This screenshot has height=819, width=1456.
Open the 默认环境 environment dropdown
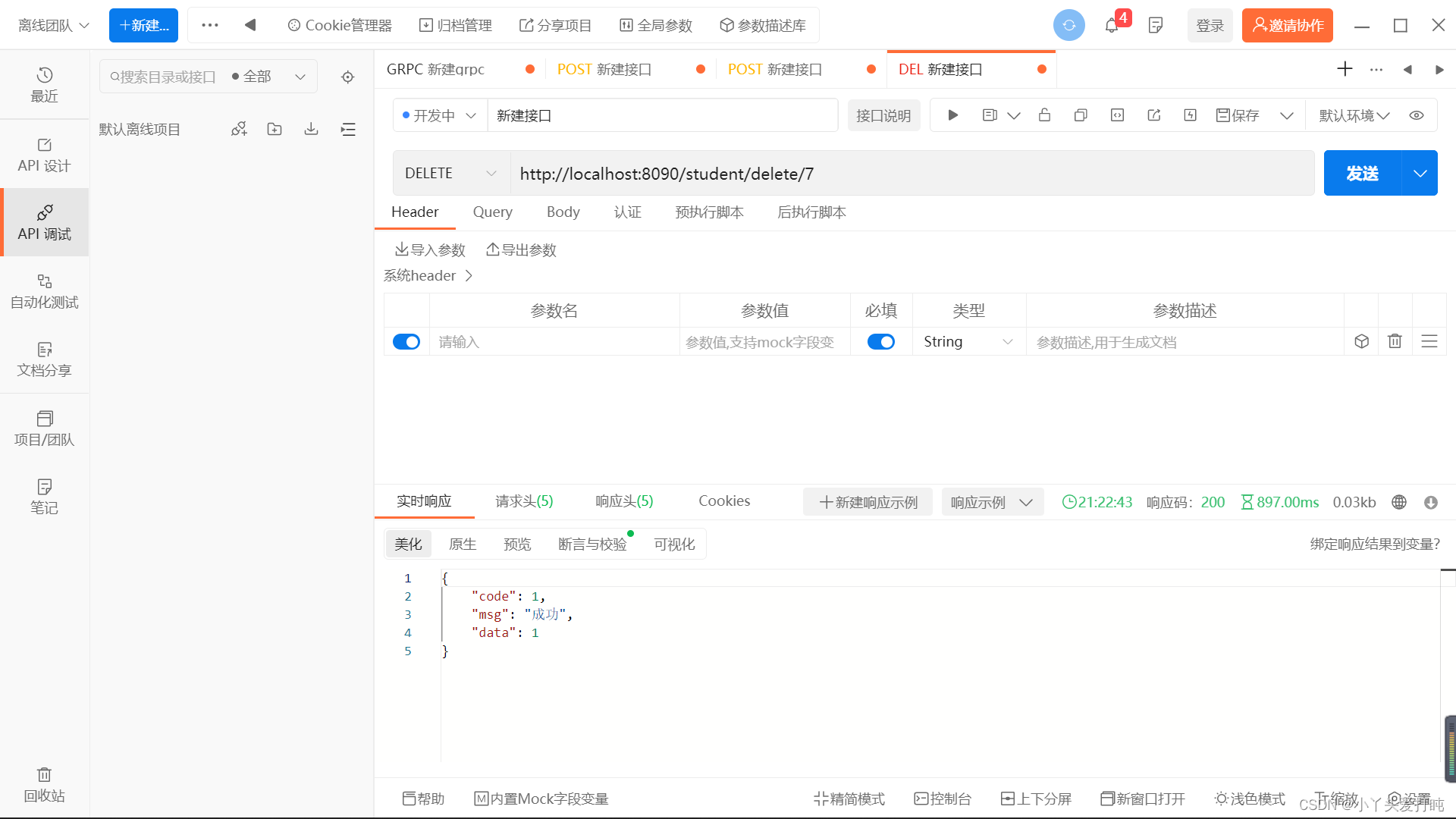(1354, 115)
